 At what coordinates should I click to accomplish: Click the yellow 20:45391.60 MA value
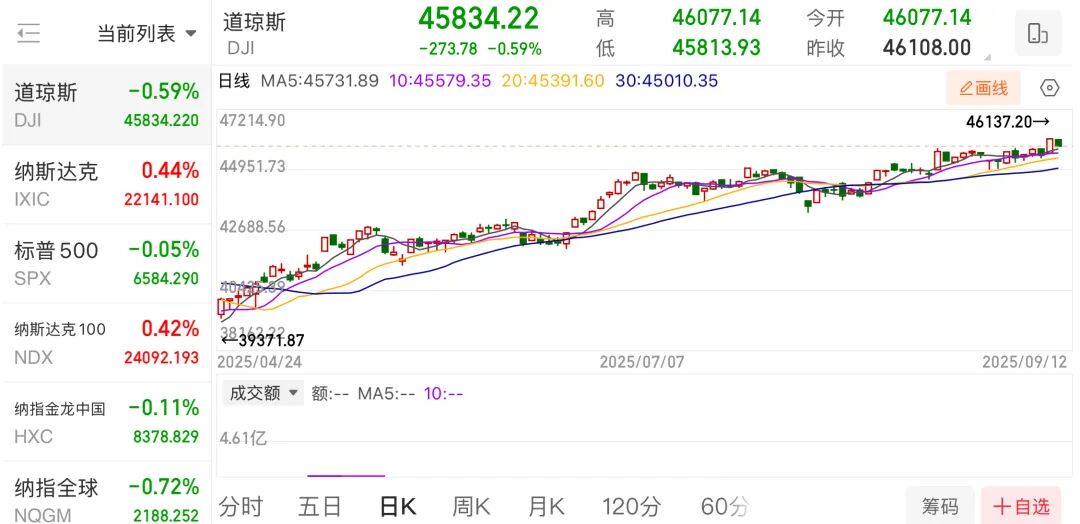pos(552,81)
